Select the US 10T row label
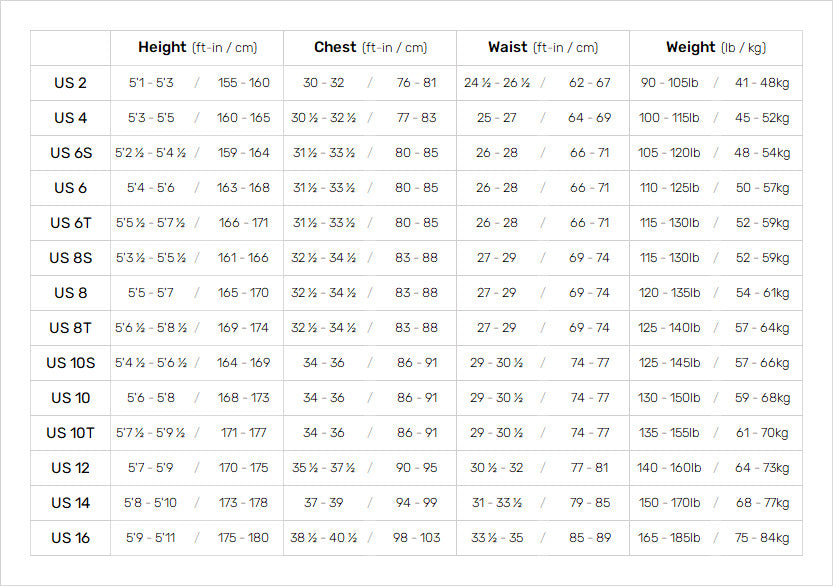Screen dimensions: 833x586 (x=70, y=433)
